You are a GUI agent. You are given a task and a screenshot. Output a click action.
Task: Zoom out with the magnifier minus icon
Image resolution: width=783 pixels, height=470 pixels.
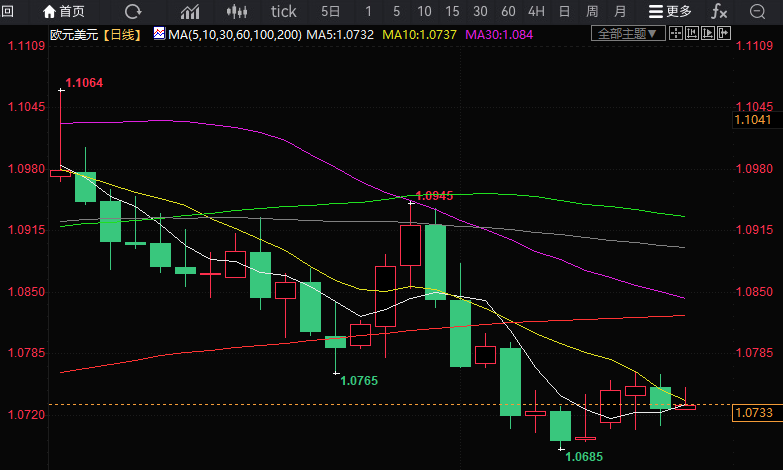758,11
